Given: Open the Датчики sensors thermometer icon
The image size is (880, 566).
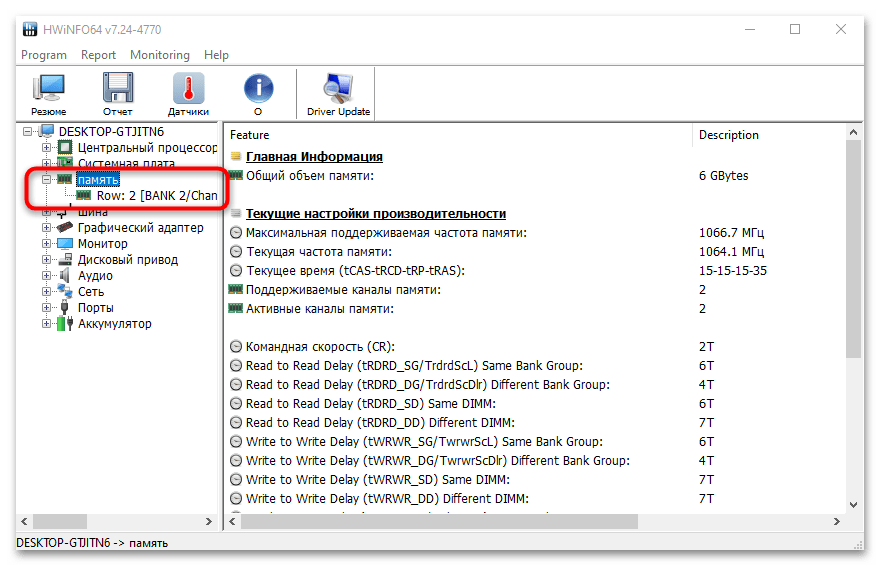Looking at the screenshot, I should pyautogui.click(x=188, y=88).
